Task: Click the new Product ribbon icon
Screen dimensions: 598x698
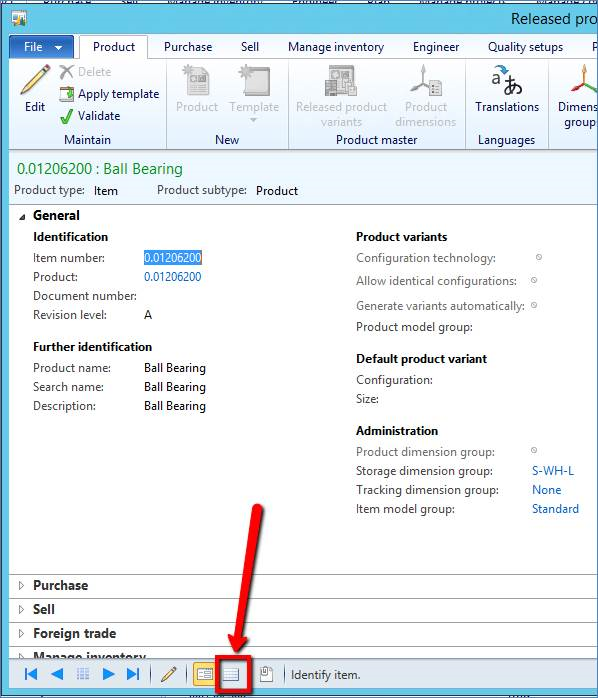Action: pos(196,81)
